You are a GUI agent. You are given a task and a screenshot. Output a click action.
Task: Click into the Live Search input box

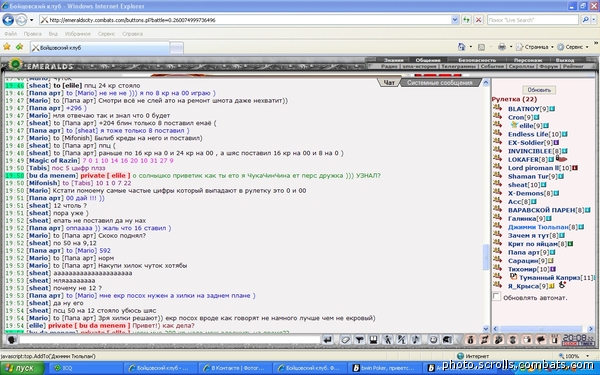click(532, 20)
